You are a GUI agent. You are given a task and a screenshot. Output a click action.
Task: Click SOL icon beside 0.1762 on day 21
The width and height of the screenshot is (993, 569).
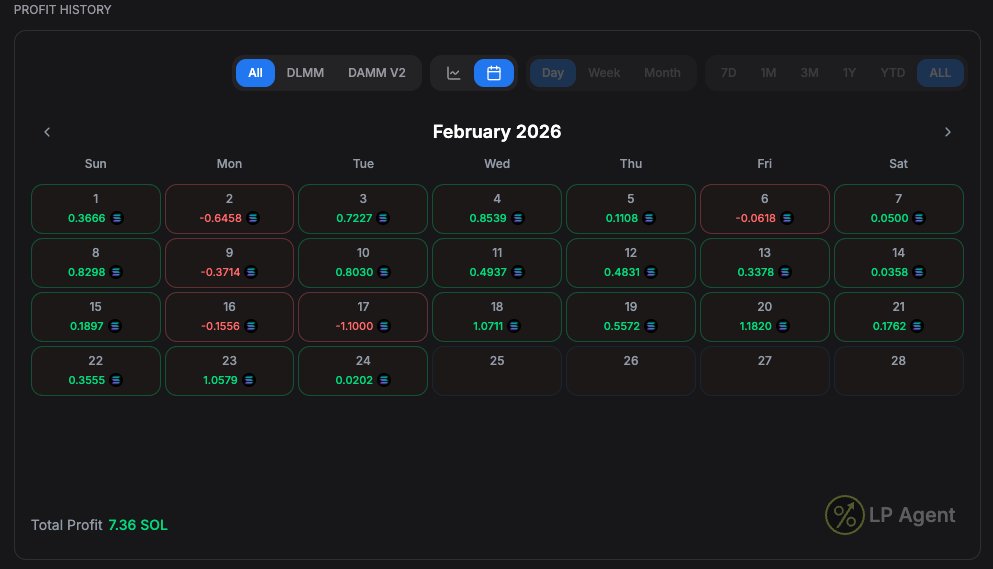click(917, 326)
